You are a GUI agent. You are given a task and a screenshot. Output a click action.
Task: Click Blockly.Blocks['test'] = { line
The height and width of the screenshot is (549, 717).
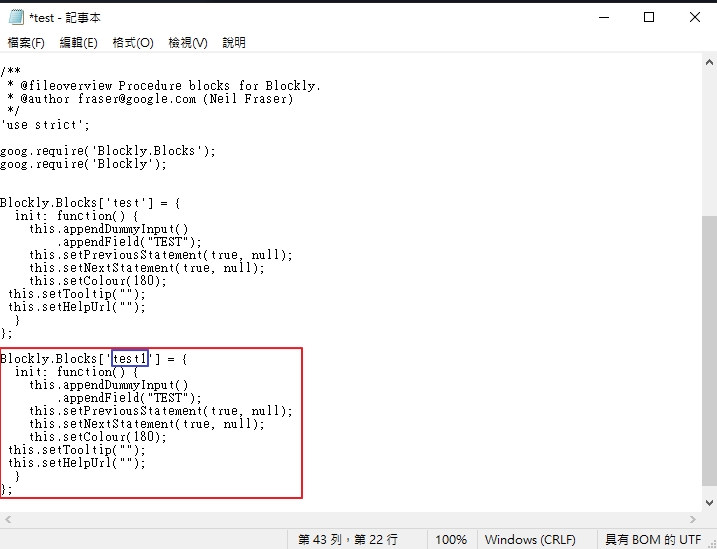point(90,203)
